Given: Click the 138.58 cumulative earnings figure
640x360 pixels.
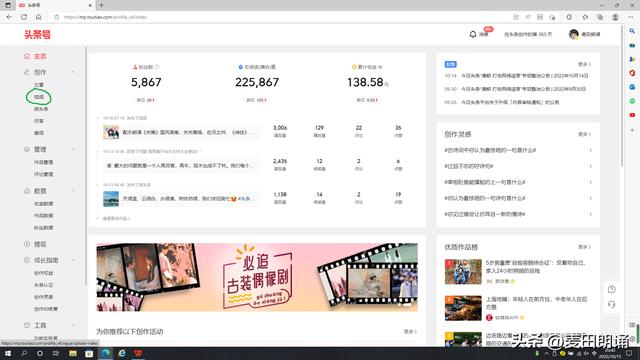Looking at the screenshot, I should pyautogui.click(x=365, y=82).
